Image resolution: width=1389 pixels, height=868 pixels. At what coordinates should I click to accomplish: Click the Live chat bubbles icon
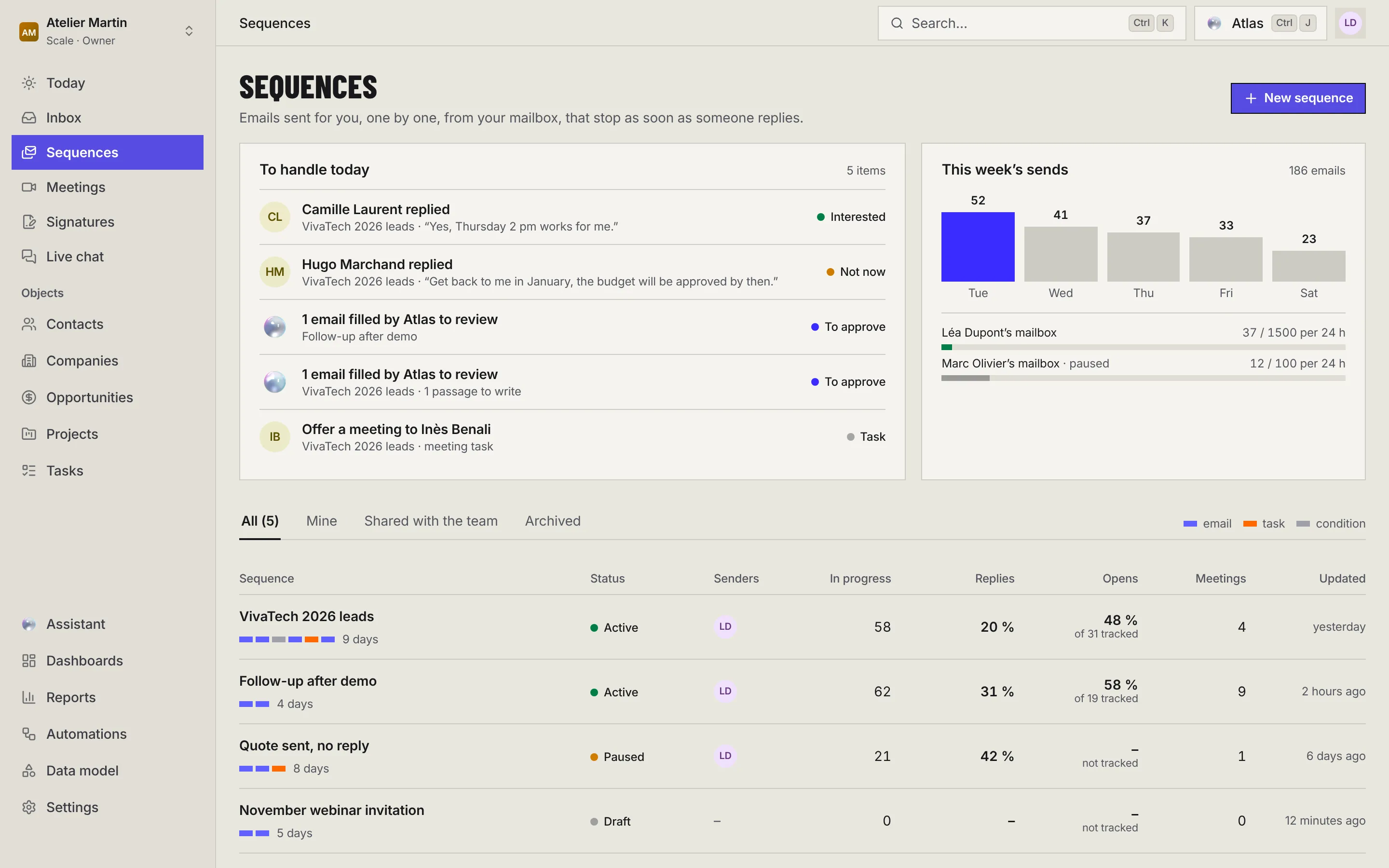(x=29, y=257)
